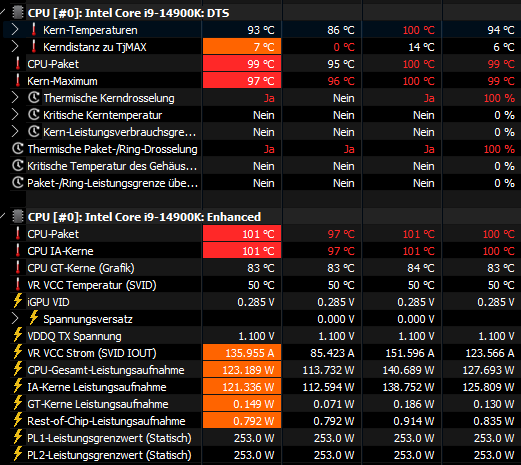Click the 123.189 W power value
This screenshot has width=521, height=465.
pos(242,370)
